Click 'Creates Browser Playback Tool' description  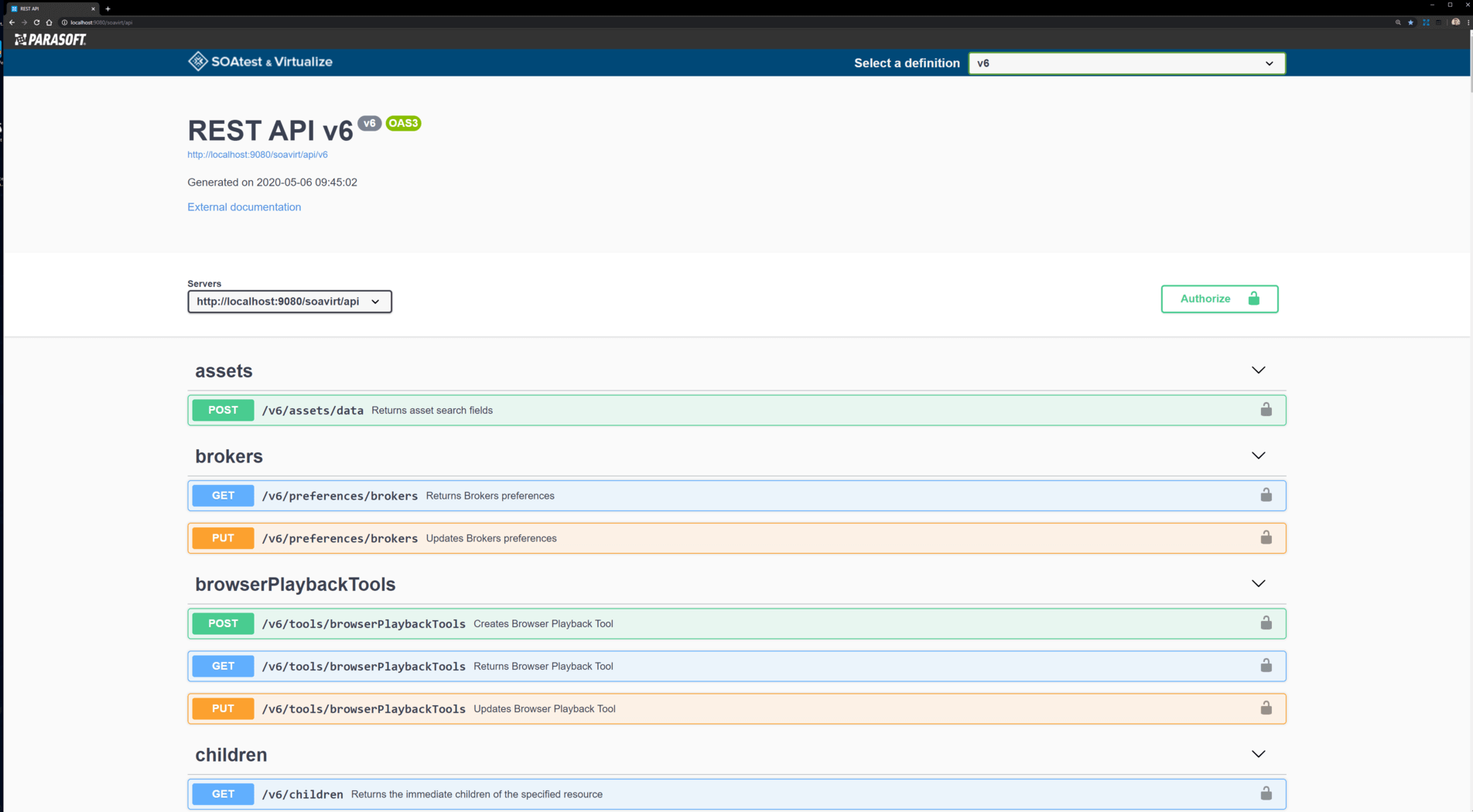pos(543,624)
